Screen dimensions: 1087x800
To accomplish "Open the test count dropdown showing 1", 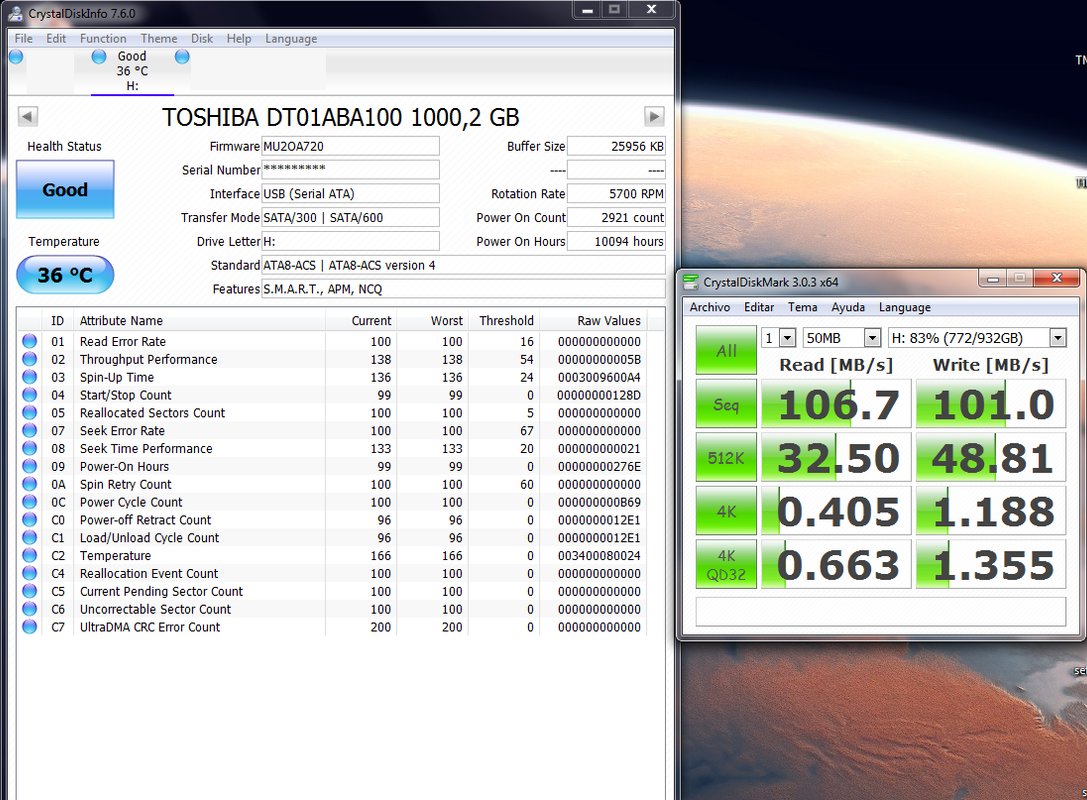I will (x=778, y=338).
